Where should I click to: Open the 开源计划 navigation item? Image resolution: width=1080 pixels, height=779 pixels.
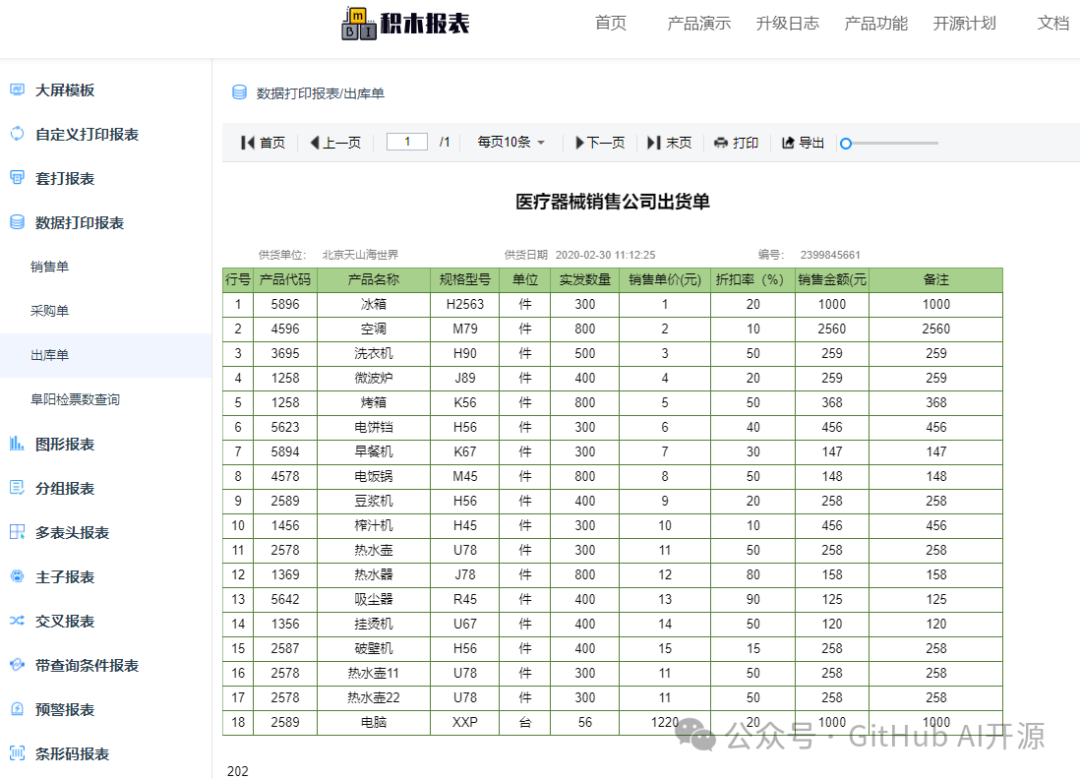click(x=964, y=23)
